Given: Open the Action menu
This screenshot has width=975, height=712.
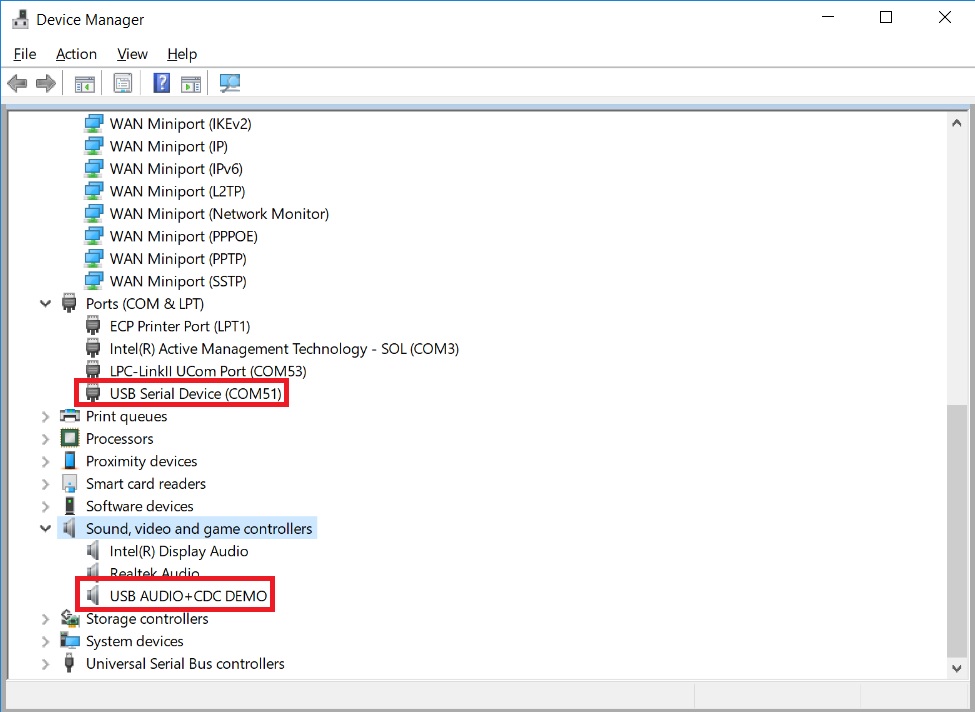Looking at the screenshot, I should point(76,54).
